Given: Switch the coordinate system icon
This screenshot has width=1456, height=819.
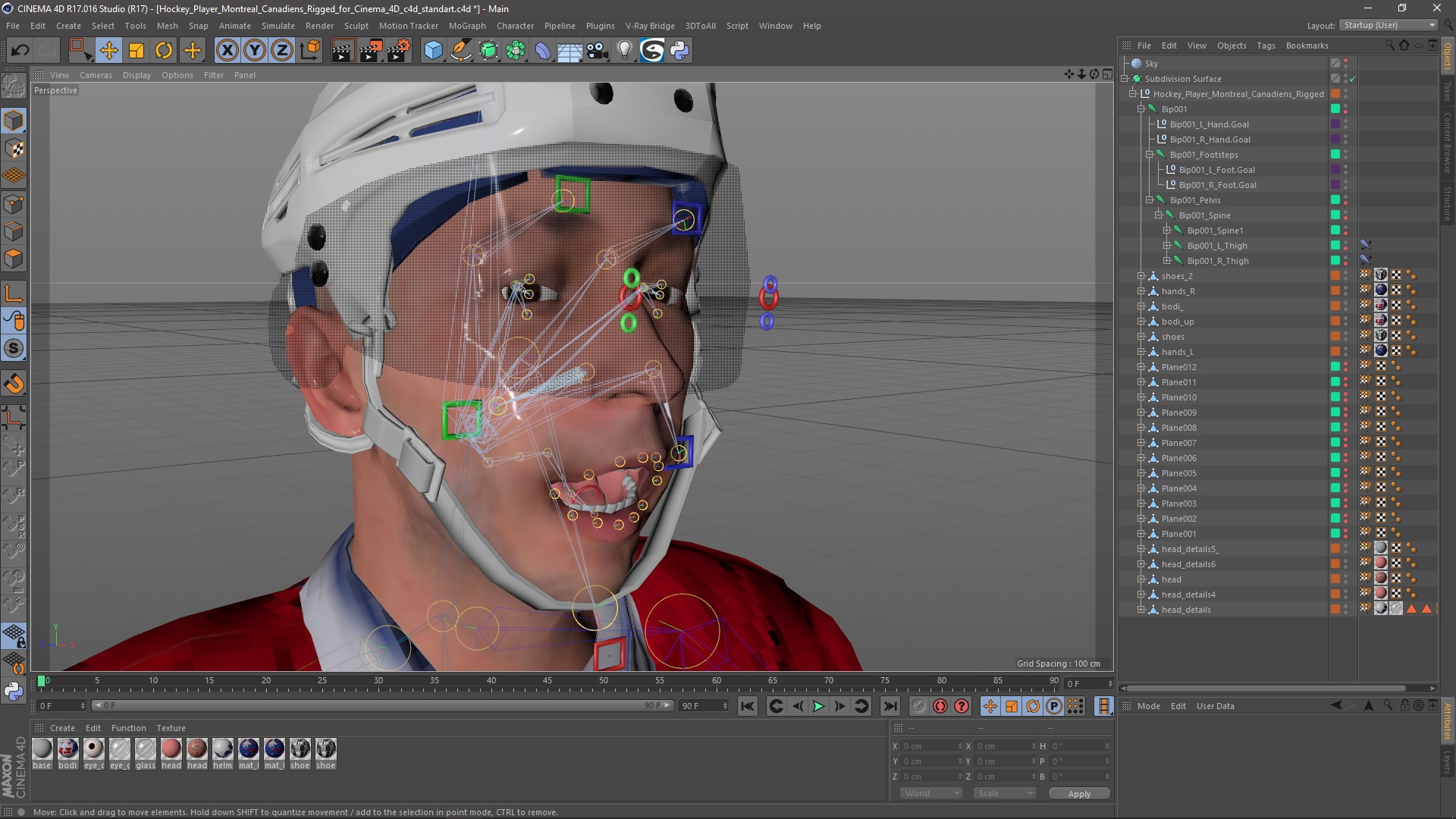Looking at the screenshot, I should pos(309,51).
